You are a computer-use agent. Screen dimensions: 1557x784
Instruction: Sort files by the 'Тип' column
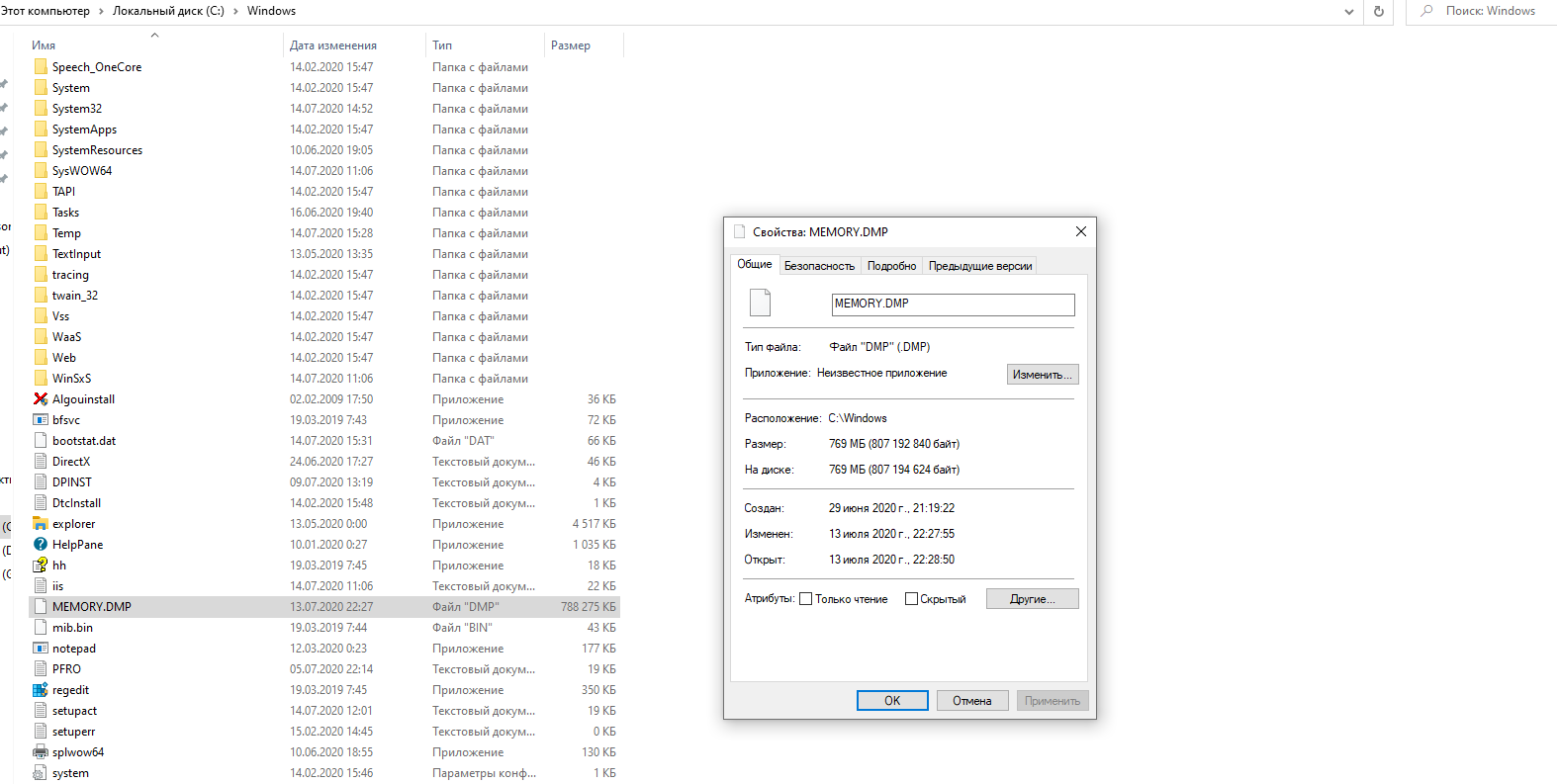tap(484, 45)
